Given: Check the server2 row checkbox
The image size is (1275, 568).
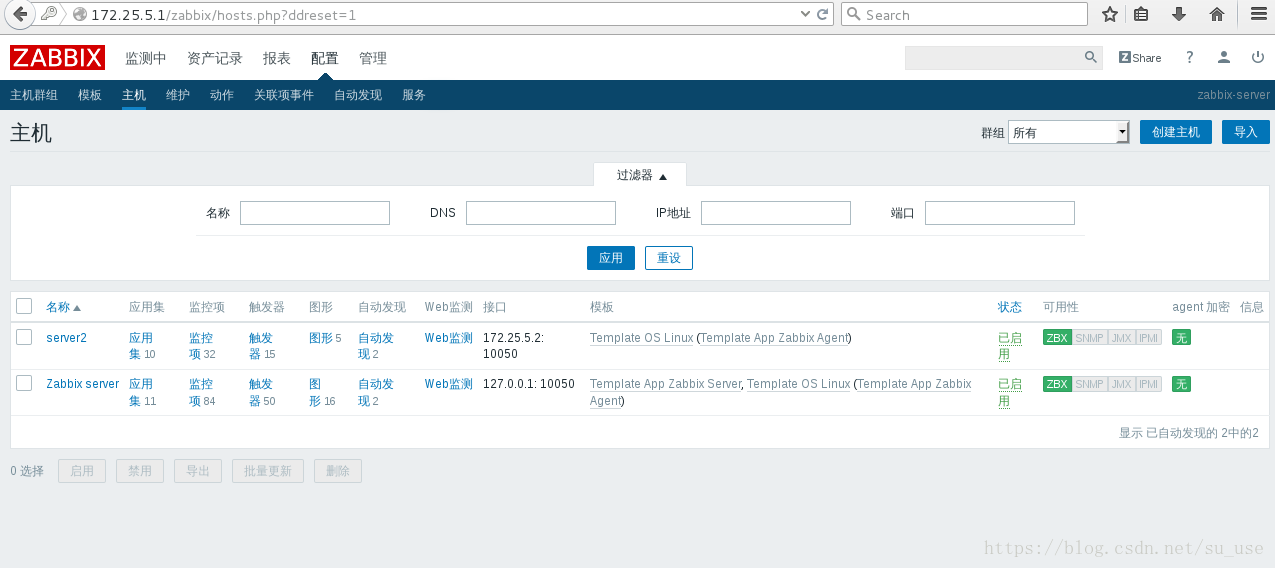Looking at the screenshot, I should 24,337.
